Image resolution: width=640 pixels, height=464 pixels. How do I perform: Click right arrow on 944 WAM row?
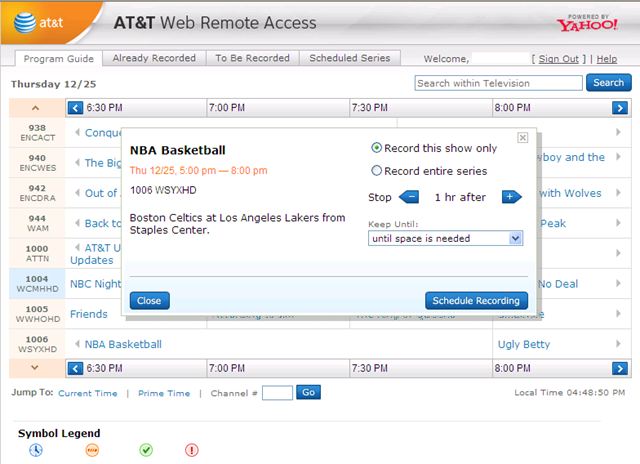[618, 223]
